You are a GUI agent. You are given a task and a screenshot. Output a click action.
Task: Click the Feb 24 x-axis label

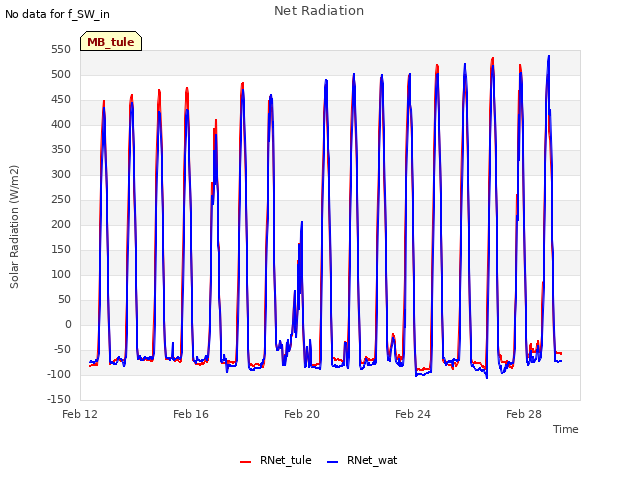point(413,414)
